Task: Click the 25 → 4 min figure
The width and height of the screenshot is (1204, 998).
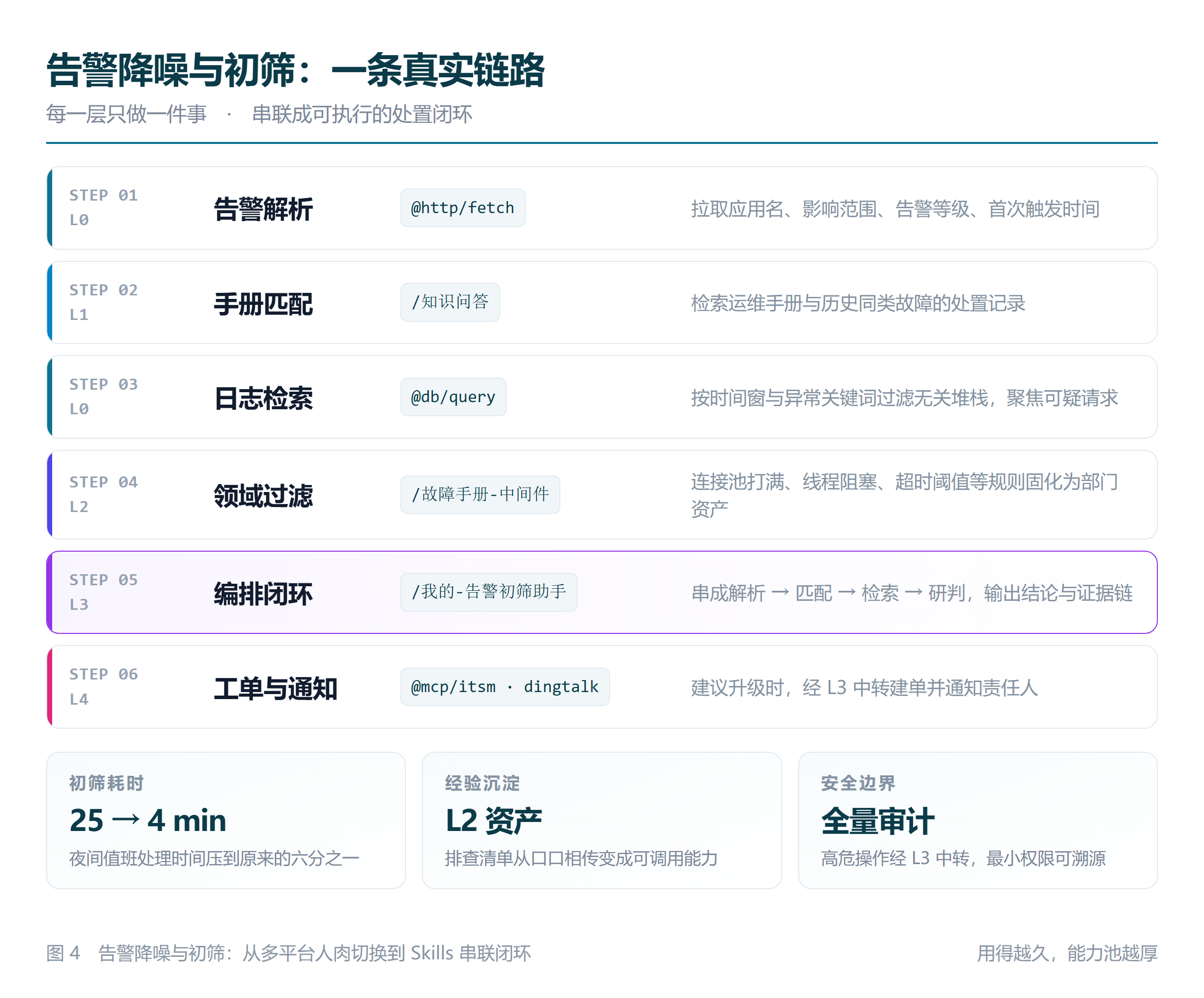Action: click(148, 820)
